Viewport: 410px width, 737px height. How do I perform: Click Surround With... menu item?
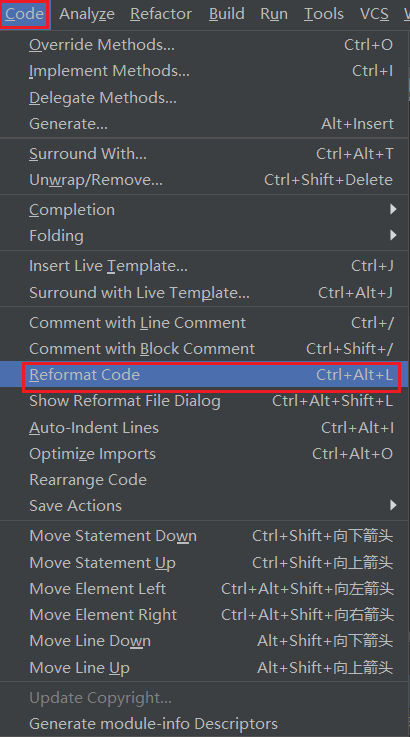(205, 154)
